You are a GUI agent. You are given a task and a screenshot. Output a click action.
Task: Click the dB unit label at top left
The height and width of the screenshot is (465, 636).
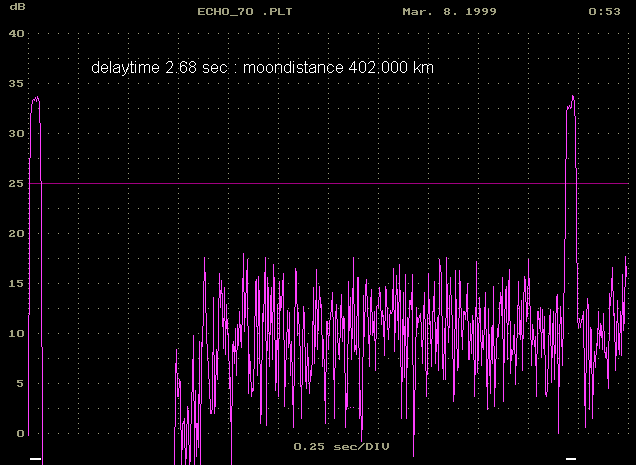(x=14, y=13)
